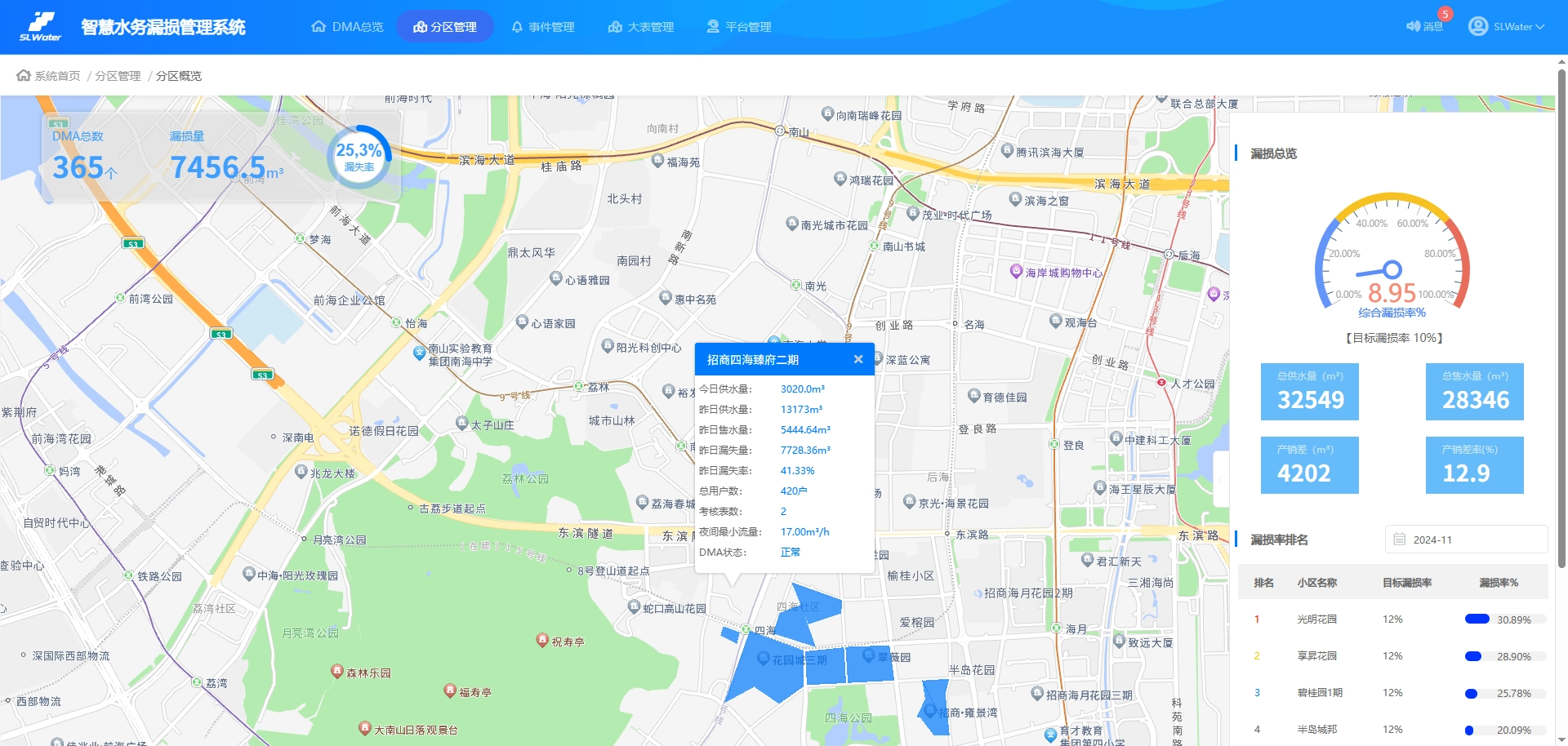Click the SLWater logo in the header
This screenshot has width=1568, height=746.
point(41,26)
